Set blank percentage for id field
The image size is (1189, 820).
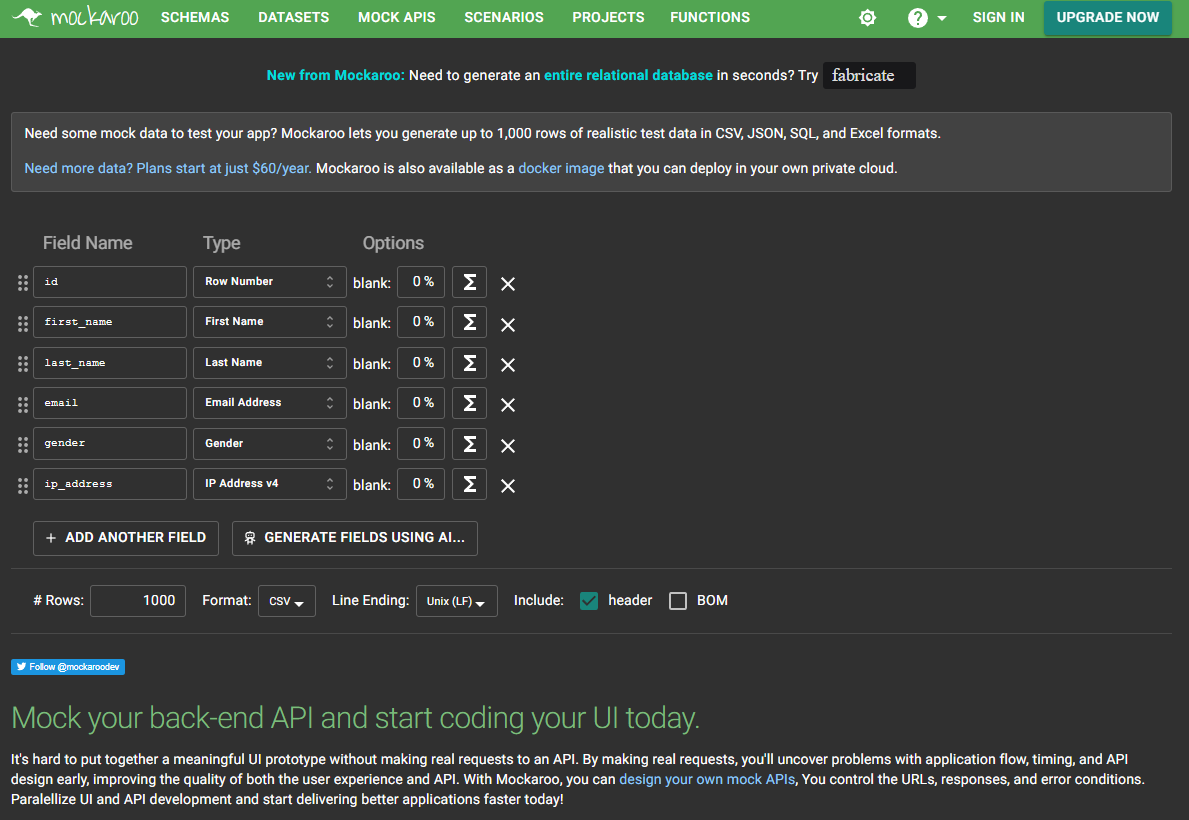[421, 282]
